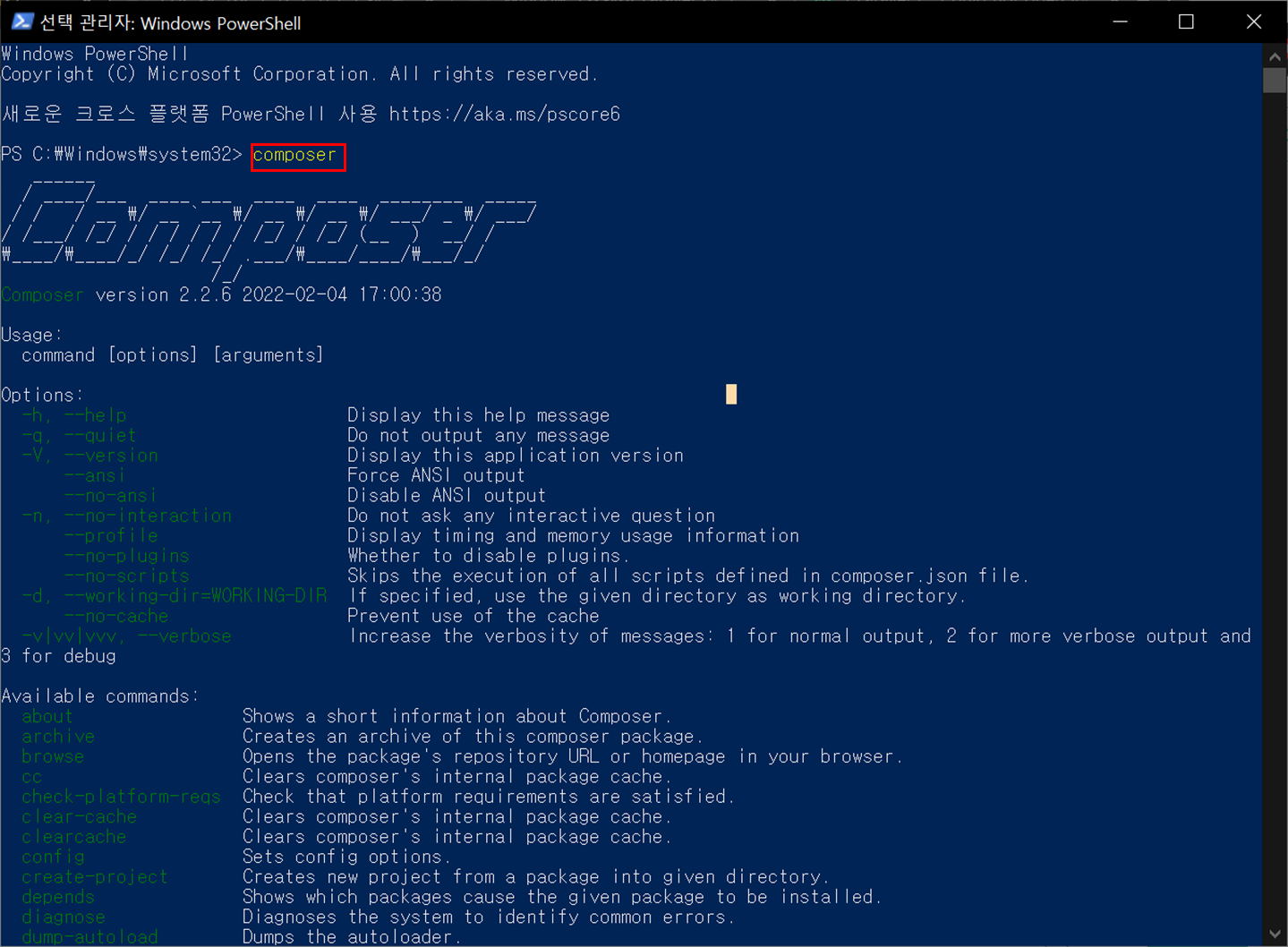Click the 'Available commands:' heading text
This screenshot has height=947, width=1288.
coord(100,695)
